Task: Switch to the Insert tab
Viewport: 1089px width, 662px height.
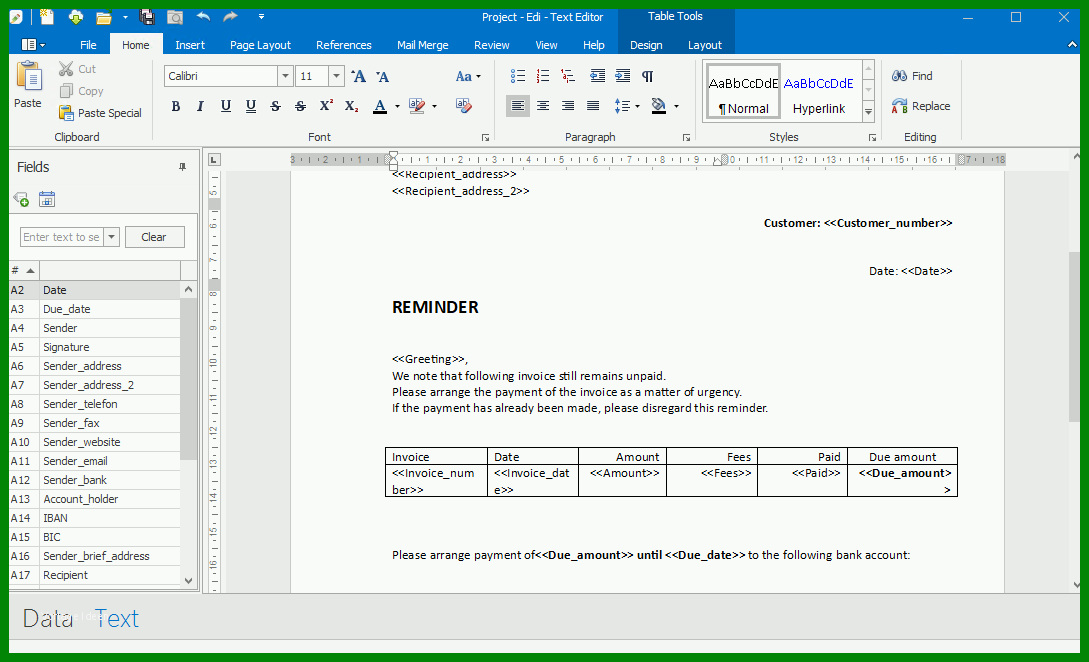Action: coord(190,45)
